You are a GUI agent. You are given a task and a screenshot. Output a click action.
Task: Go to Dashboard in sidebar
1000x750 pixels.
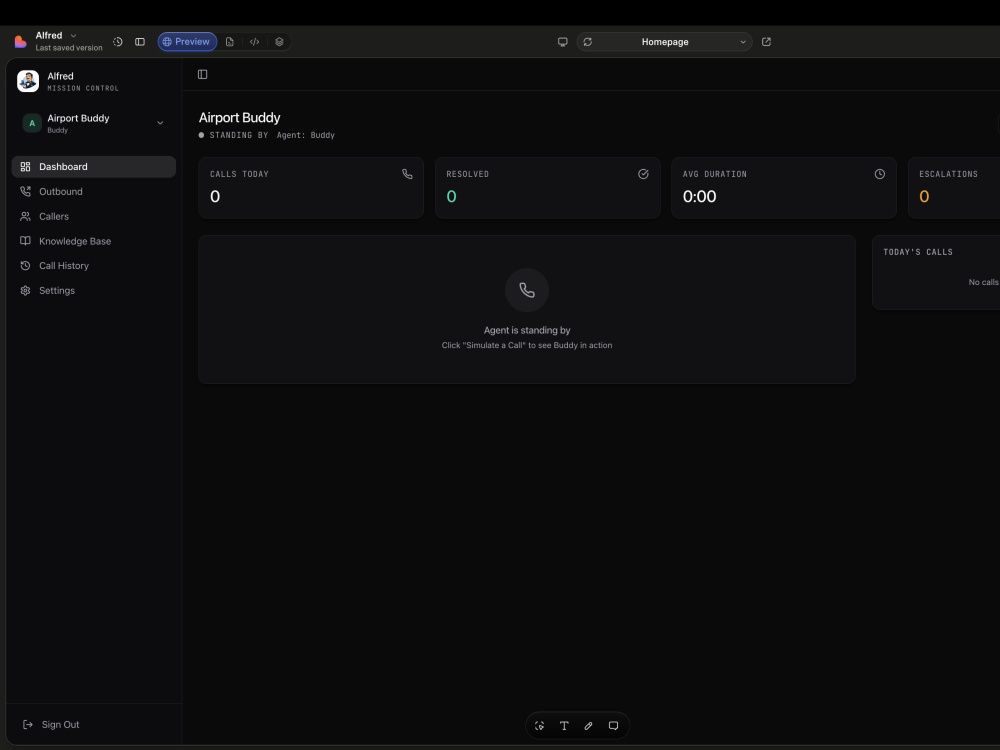[x=94, y=166]
